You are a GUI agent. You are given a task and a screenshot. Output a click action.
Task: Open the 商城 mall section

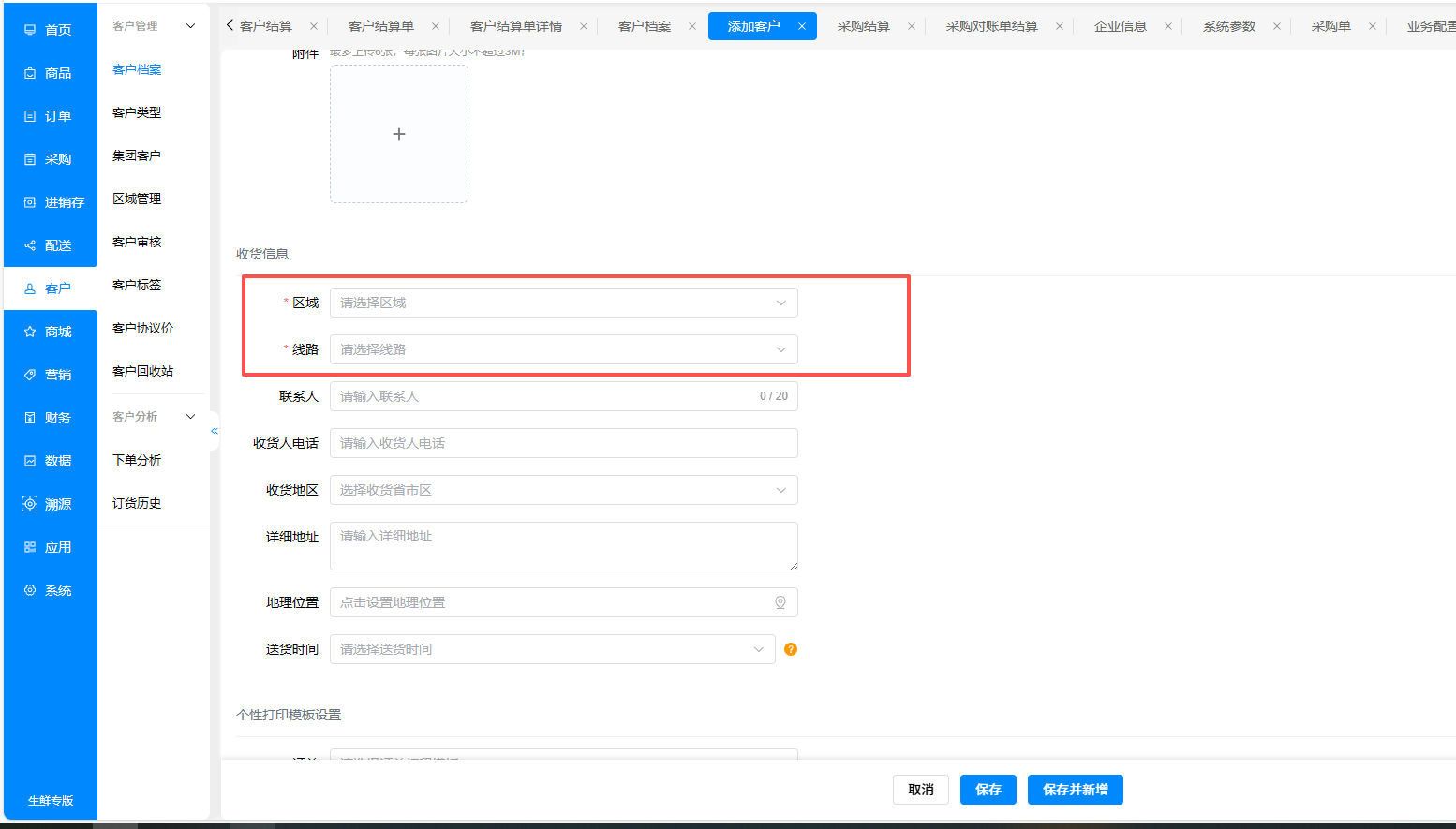(x=50, y=332)
